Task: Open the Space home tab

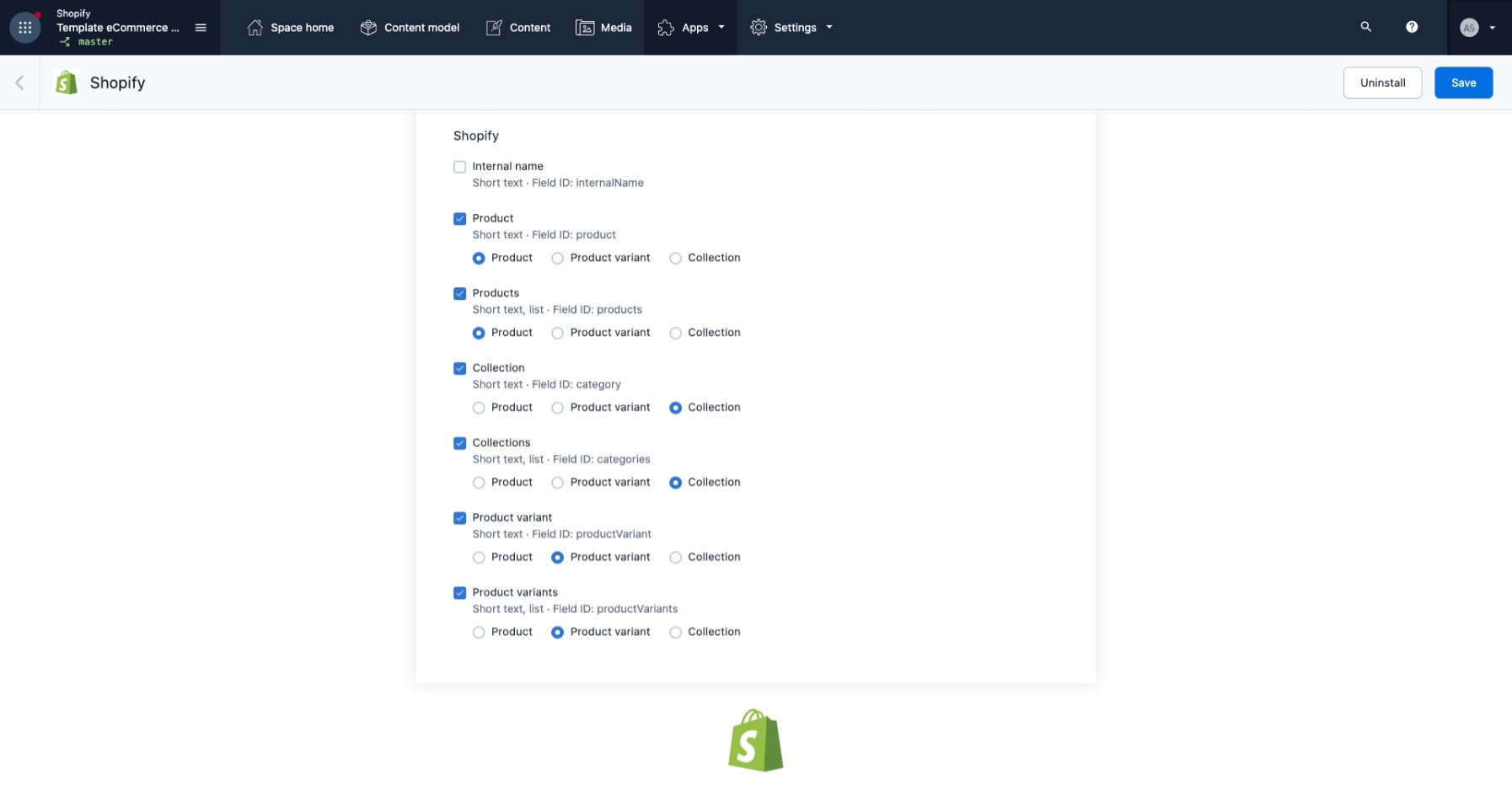Action: (x=291, y=28)
